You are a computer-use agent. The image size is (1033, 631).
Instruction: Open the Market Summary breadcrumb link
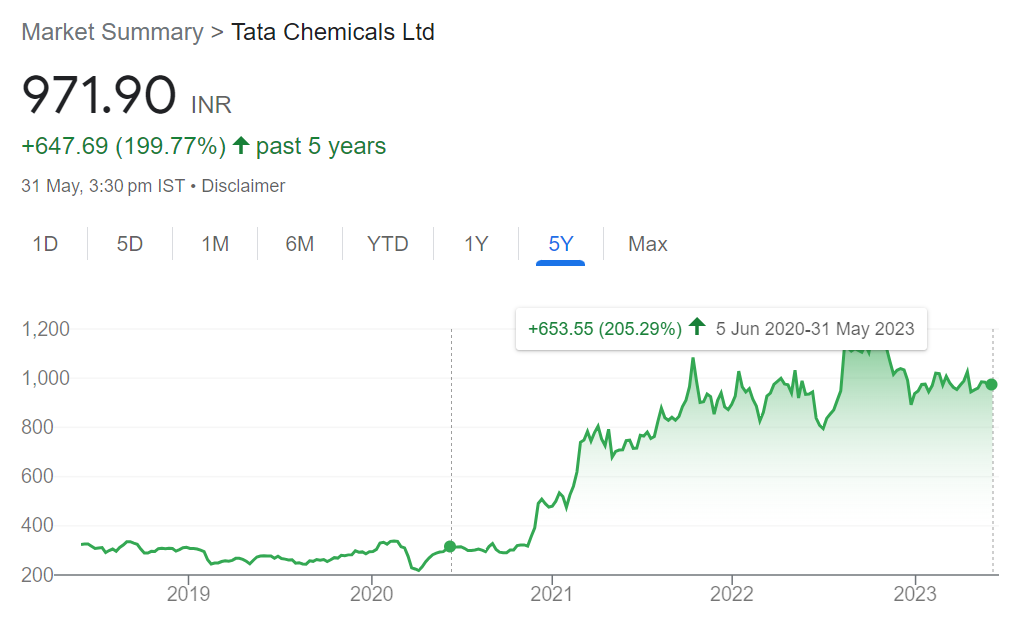tap(112, 32)
